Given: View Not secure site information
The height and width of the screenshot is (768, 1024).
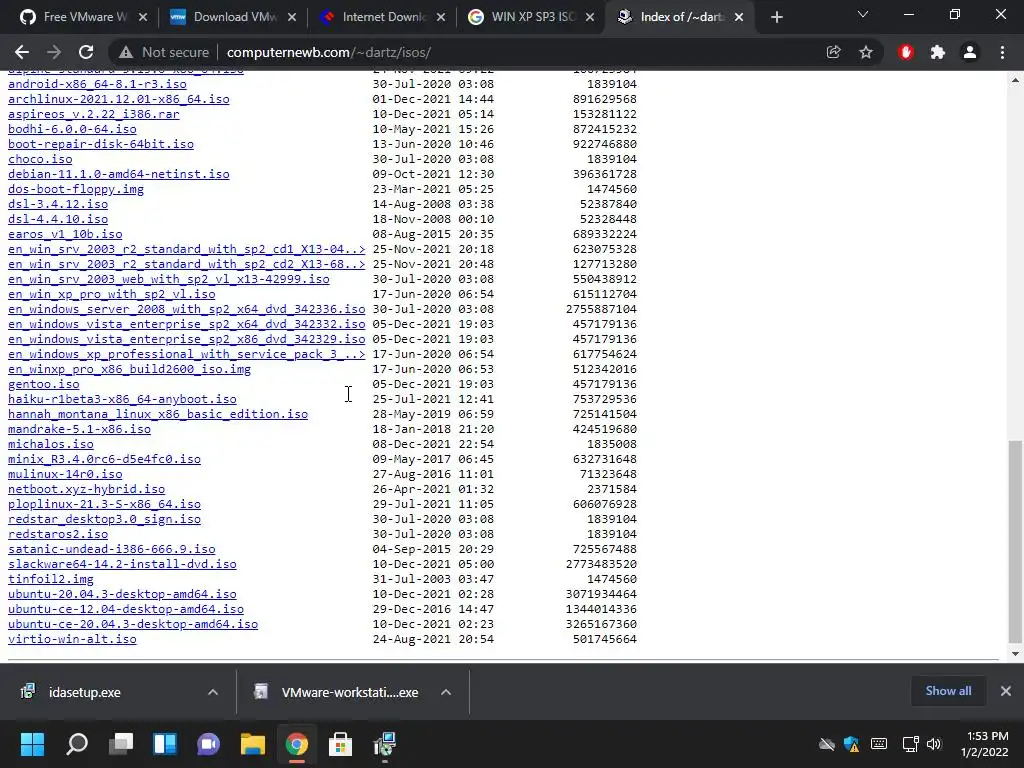Looking at the screenshot, I should click(164, 52).
